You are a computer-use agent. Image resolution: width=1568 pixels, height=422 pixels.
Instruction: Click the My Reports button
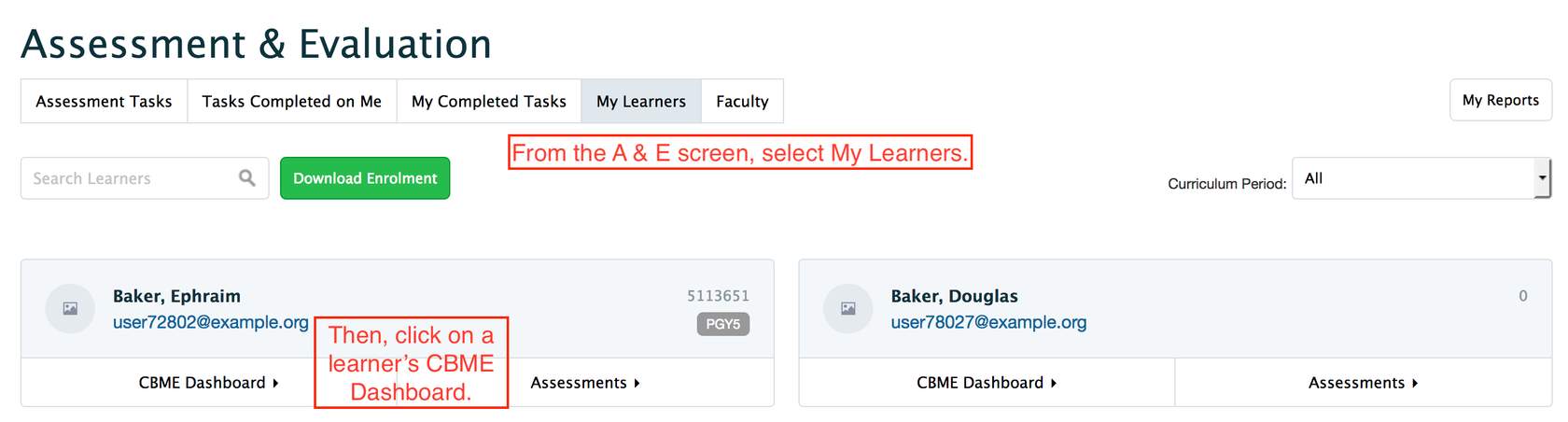(x=1500, y=100)
